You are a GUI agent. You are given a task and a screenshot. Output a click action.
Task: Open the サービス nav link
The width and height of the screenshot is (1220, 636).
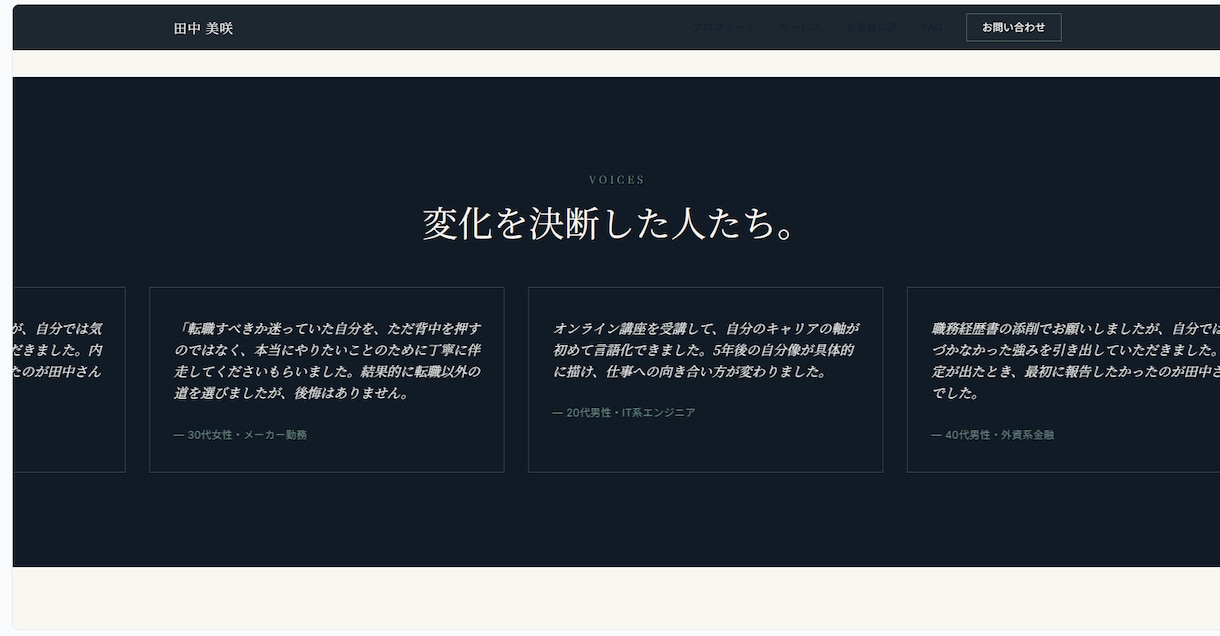[800, 28]
